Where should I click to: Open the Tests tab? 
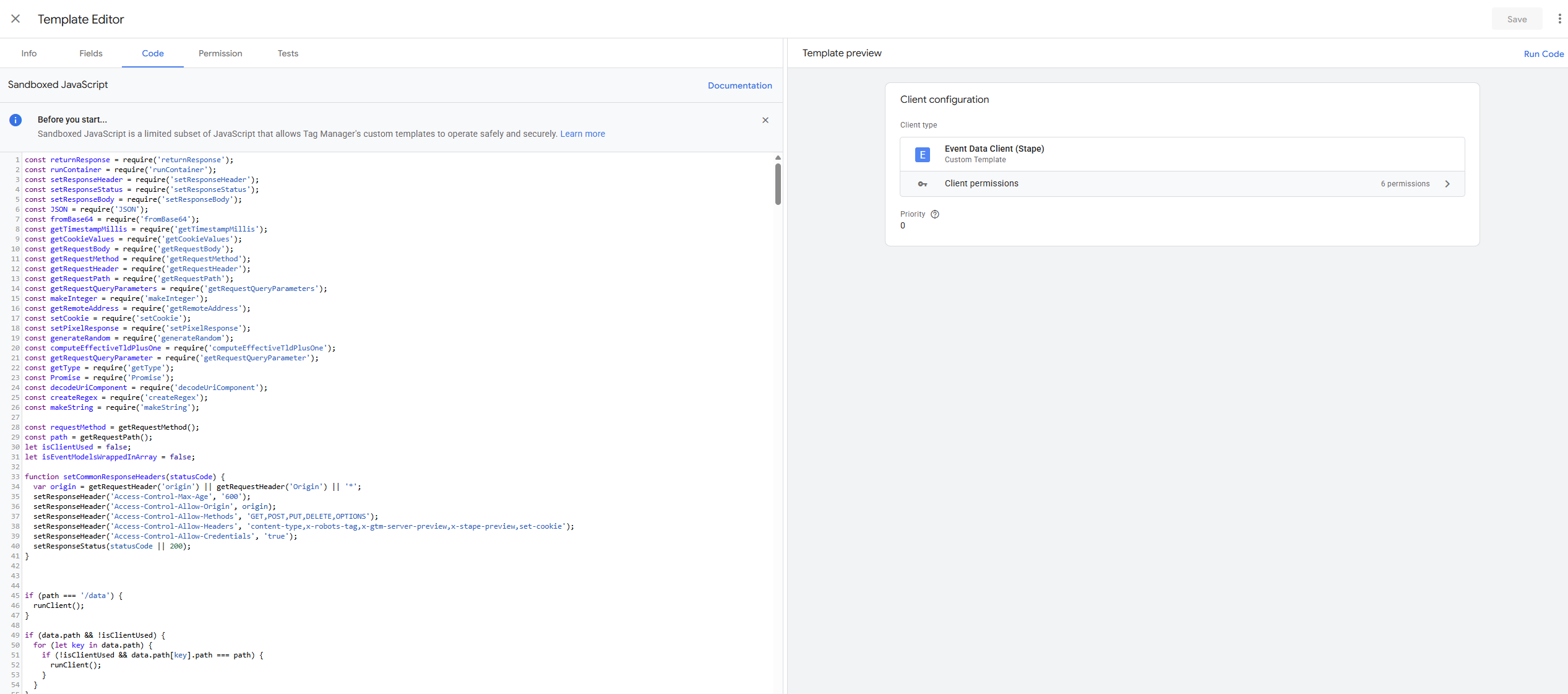(x=288, y=53)
